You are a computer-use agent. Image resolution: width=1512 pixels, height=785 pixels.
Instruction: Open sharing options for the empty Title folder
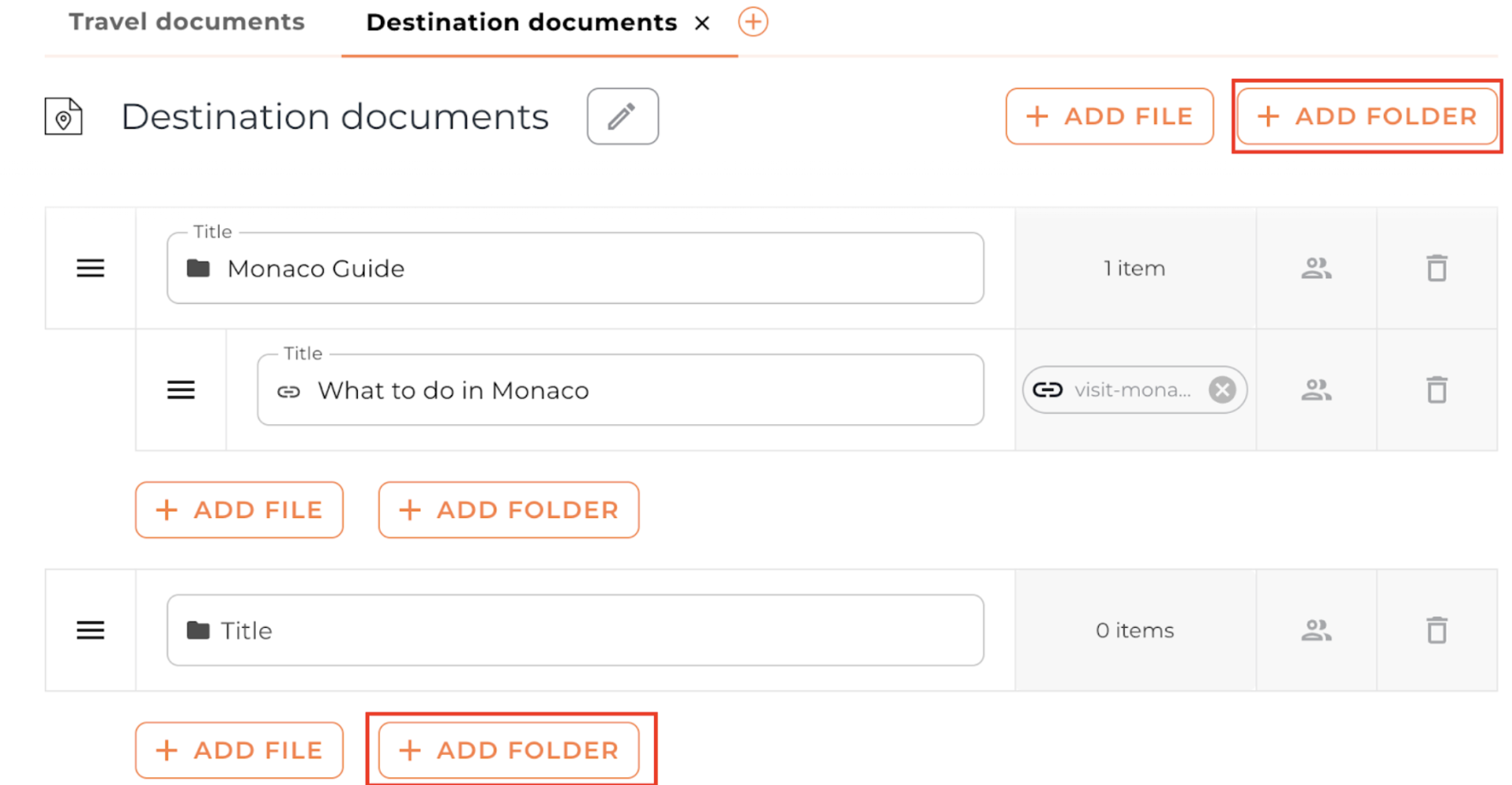pos(1315,630)
